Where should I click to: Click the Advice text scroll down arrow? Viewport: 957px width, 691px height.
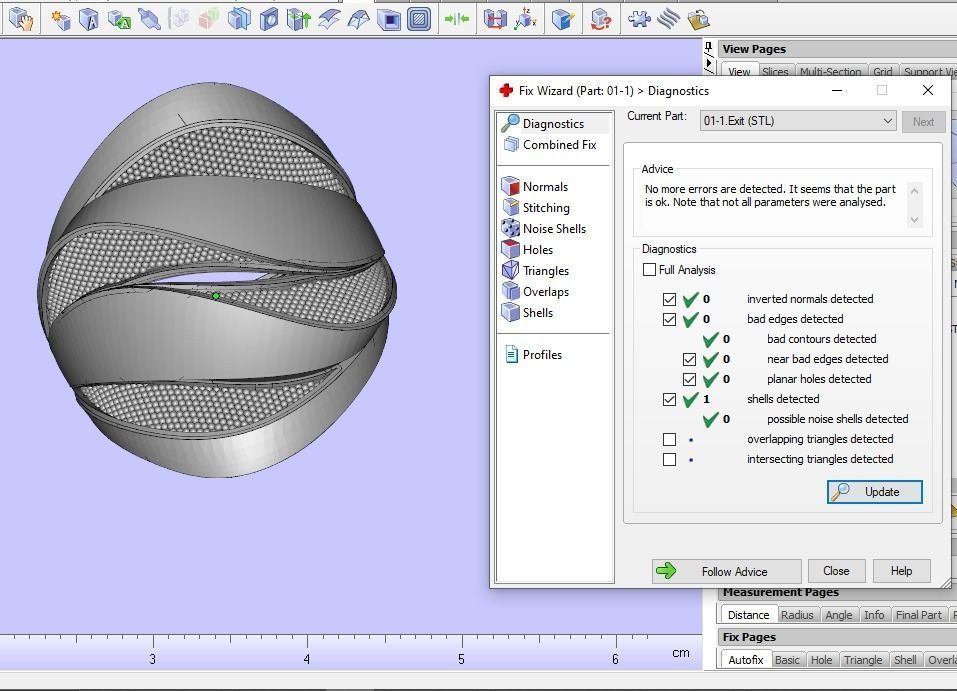(914, 220)
